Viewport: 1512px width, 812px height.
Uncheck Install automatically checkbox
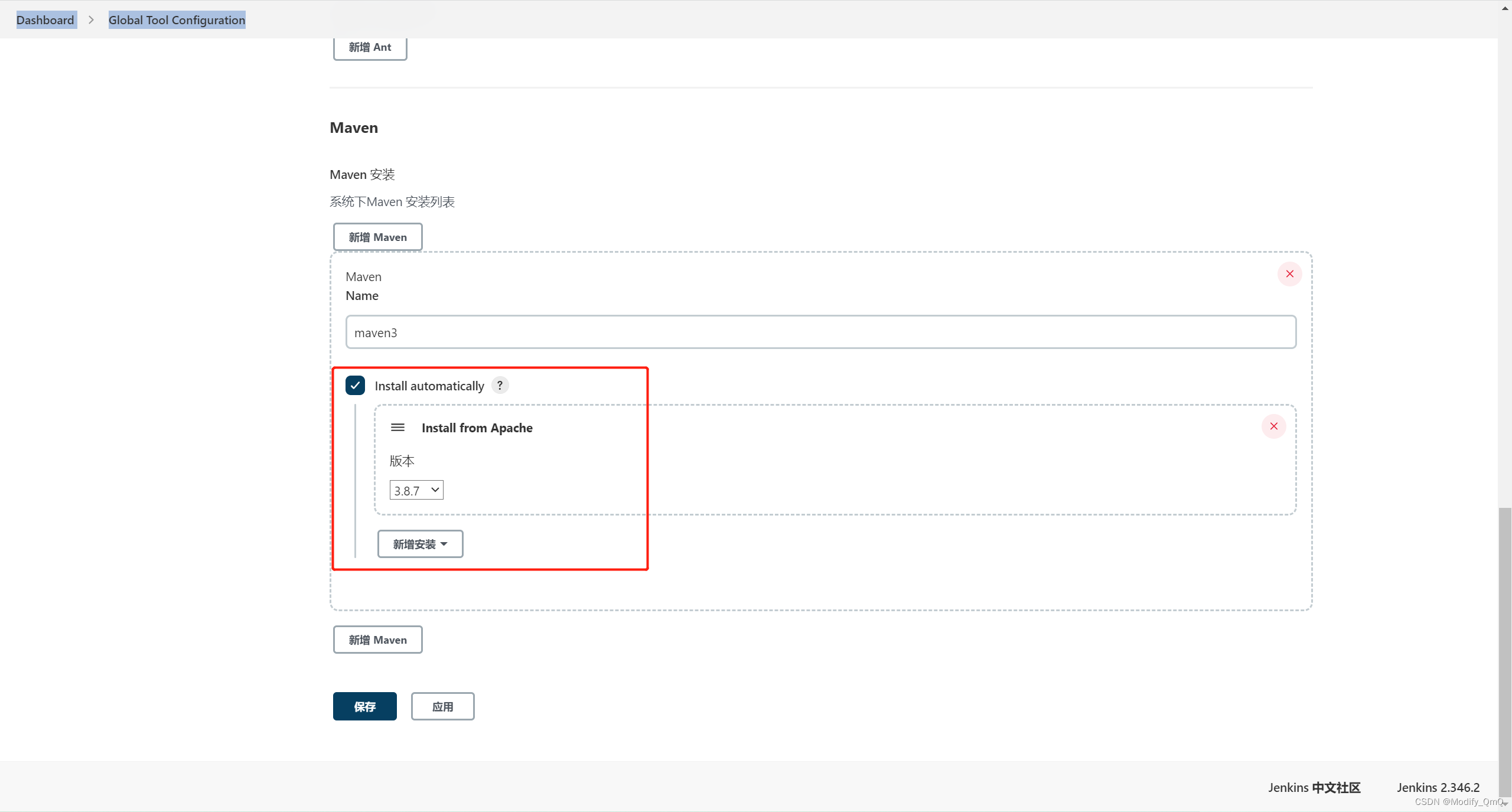[355, 386]
